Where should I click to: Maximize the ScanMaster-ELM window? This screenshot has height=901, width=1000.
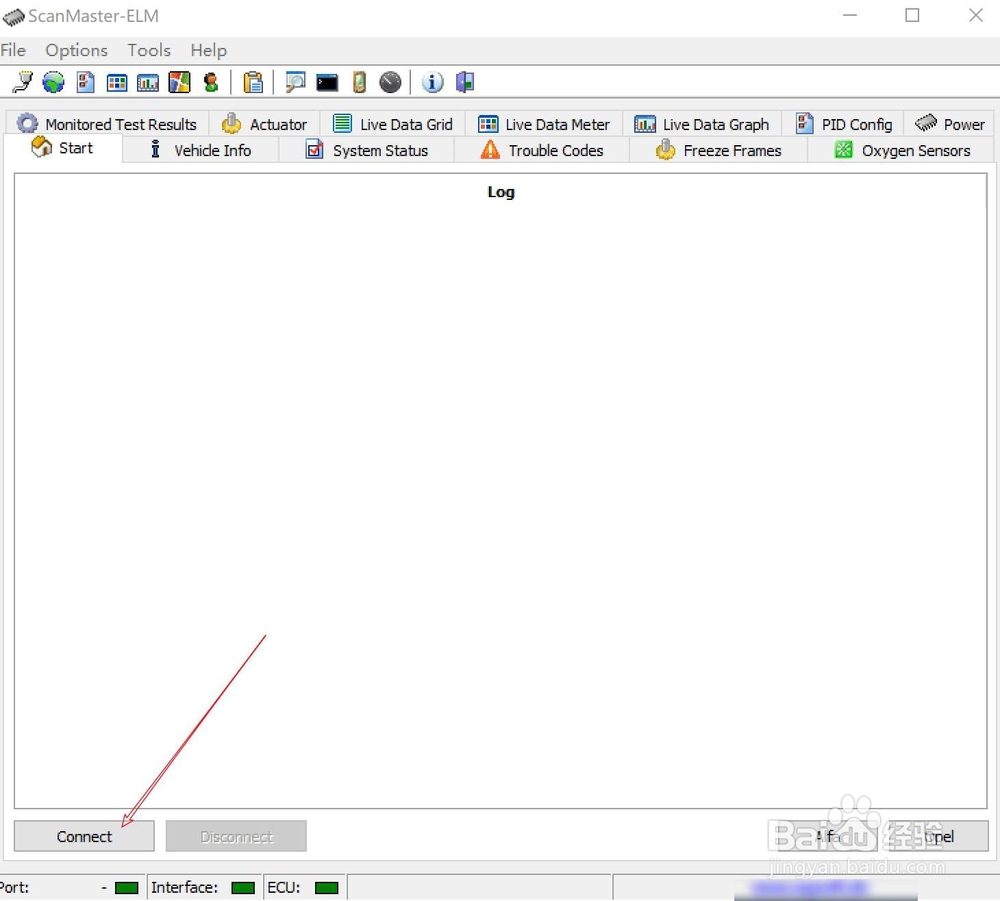click(x=913, y=15)
